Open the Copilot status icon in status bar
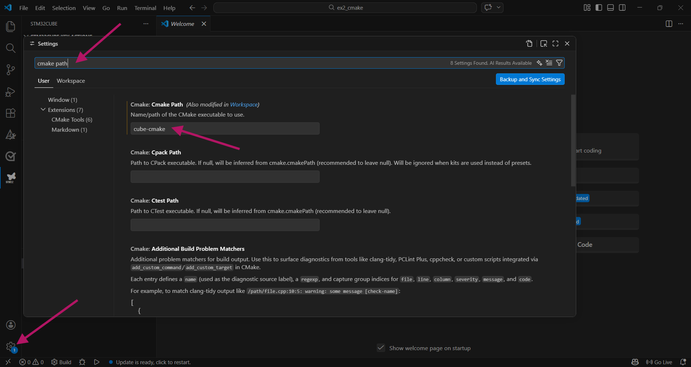691x367 pixels. click(x=635, y=362)
